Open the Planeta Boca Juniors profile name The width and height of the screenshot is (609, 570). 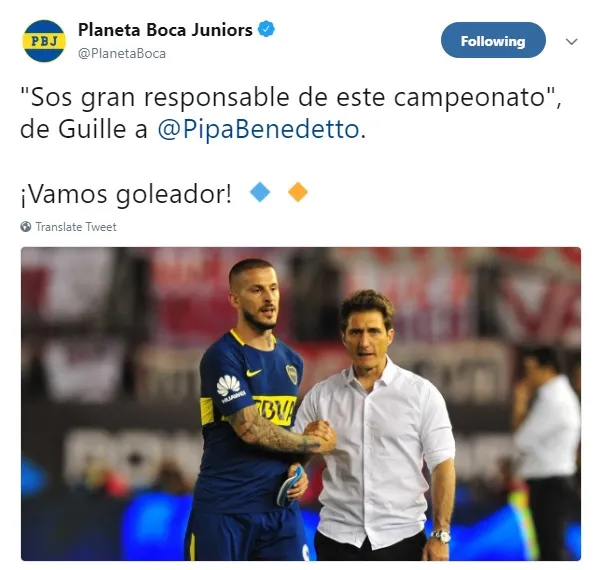coord(165,30)
